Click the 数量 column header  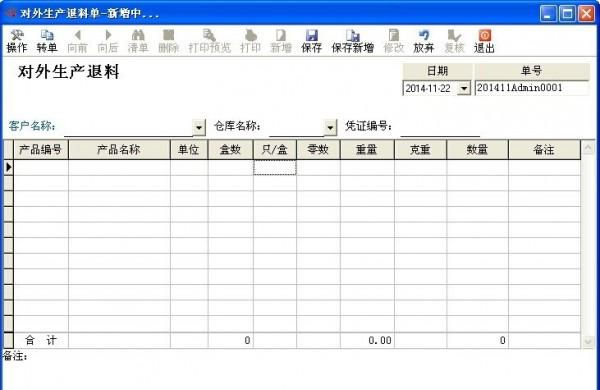(x=477, y=150)
